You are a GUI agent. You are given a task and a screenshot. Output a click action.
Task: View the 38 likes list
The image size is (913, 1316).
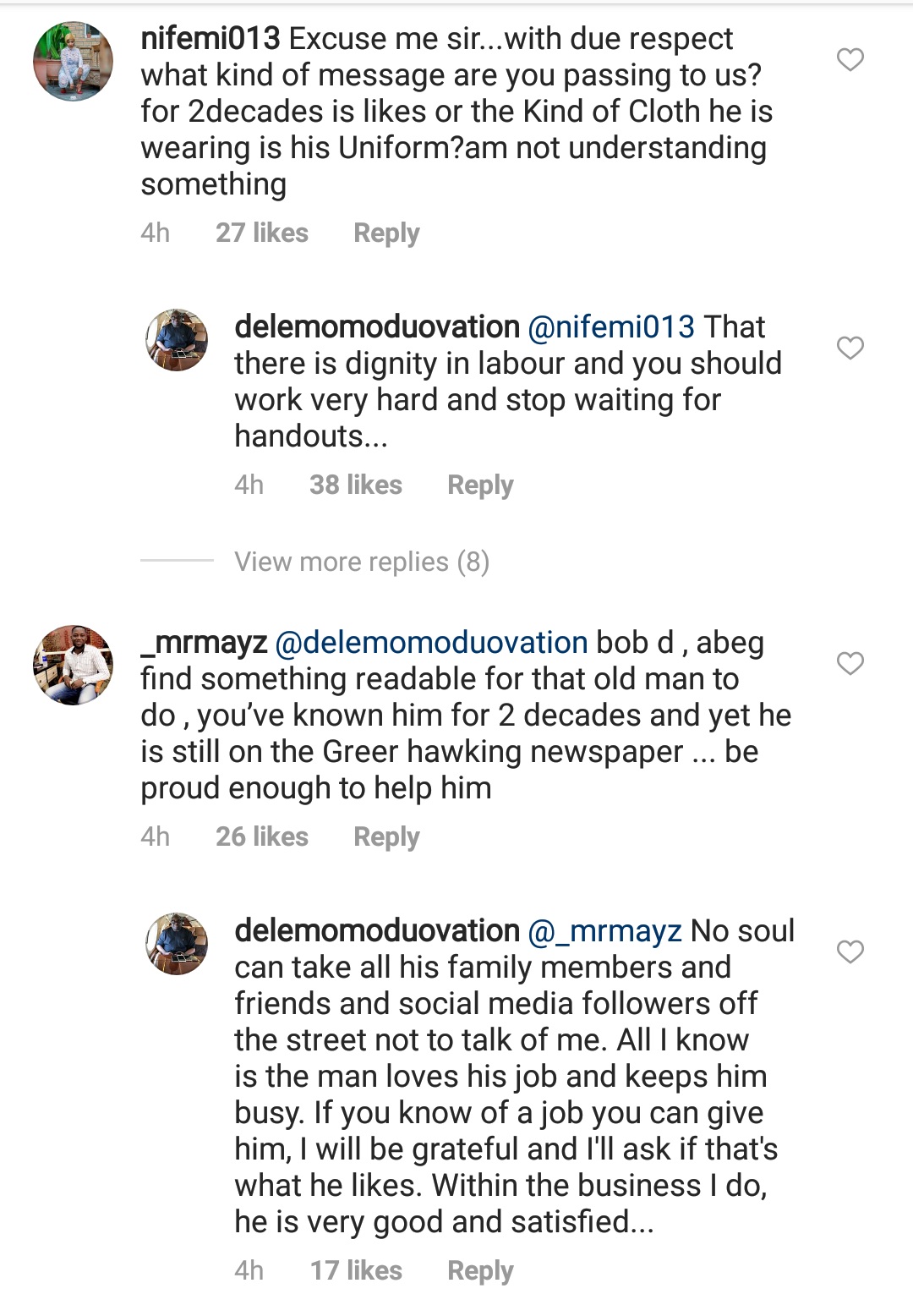(x=356, y=485)
